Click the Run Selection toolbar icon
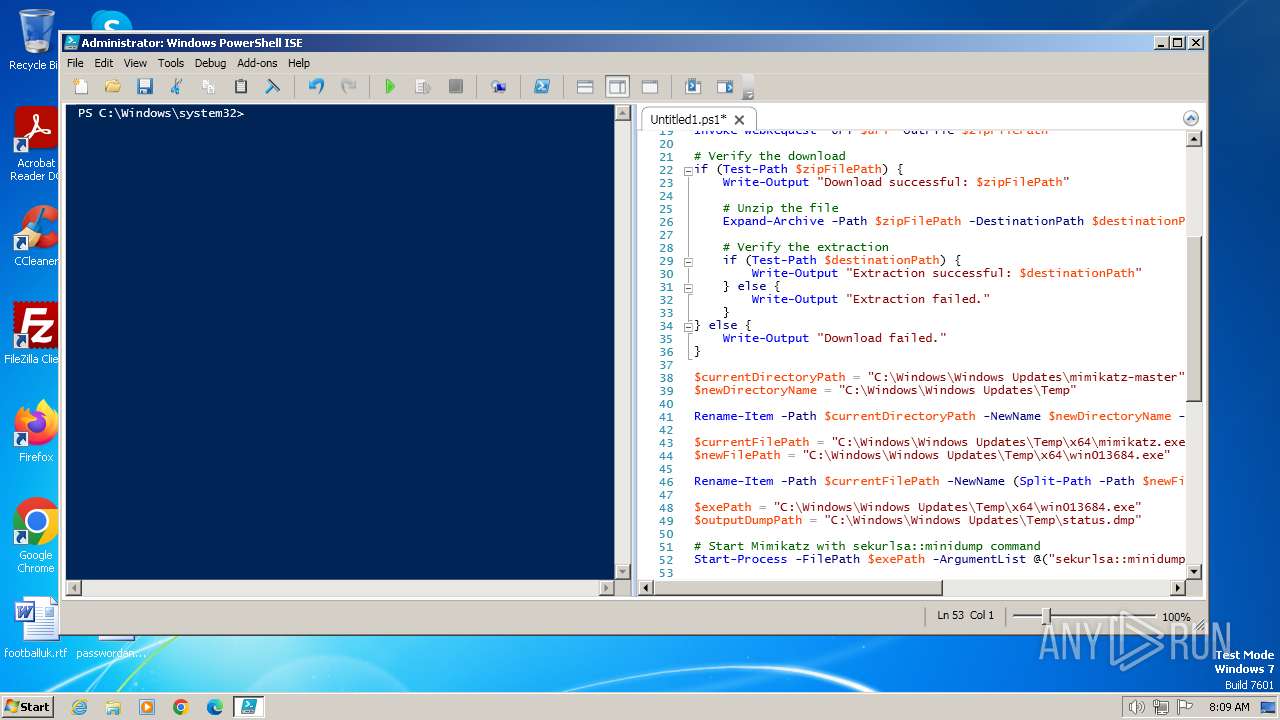Screen dimensions: 1280x720 point(423,87)
